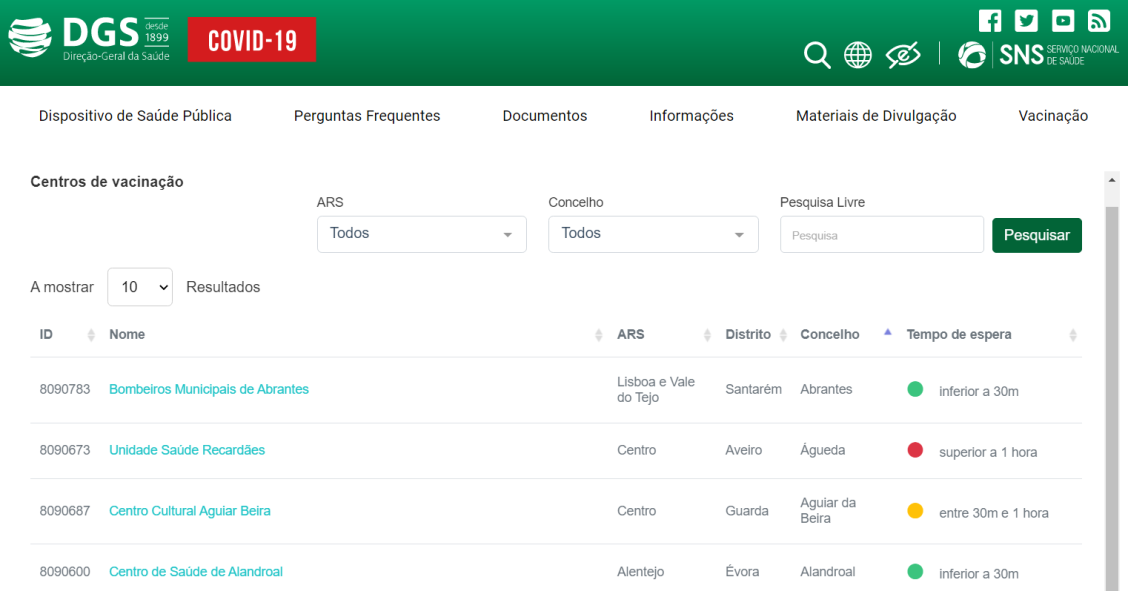Viewport: 1128px width, 591px height.
Task: Open the SNS Serviço Nacional de Saúde logo
Action: pos(1038,55)
